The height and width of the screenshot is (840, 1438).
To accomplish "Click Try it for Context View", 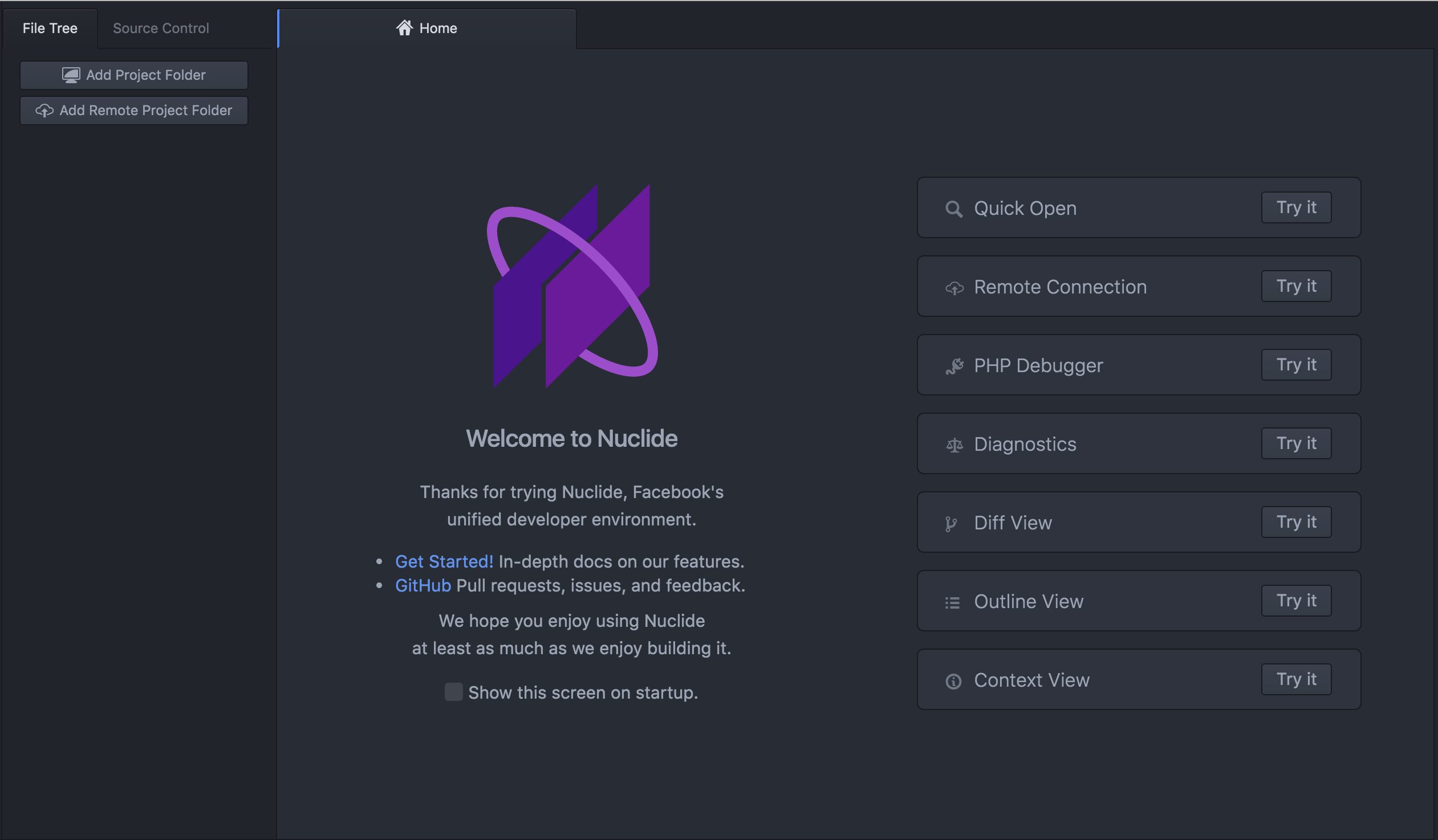I will click(x=1296, y=679).
